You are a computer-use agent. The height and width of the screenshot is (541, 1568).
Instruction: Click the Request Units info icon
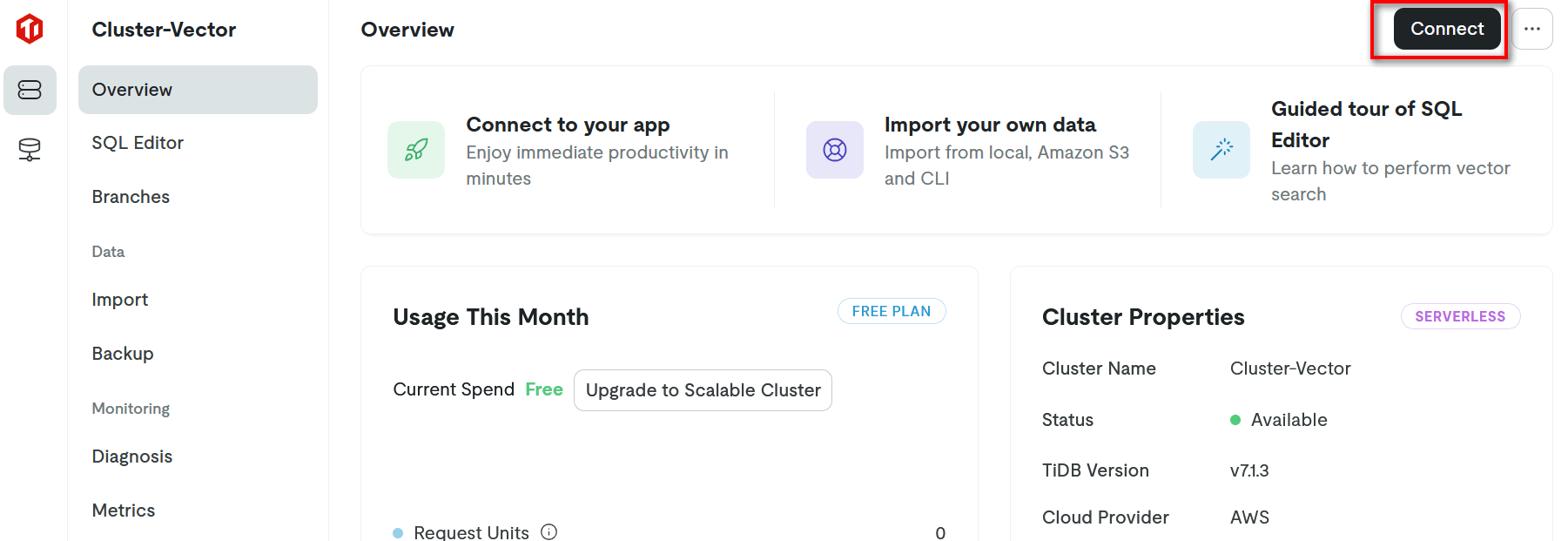[x=548, y=531]
